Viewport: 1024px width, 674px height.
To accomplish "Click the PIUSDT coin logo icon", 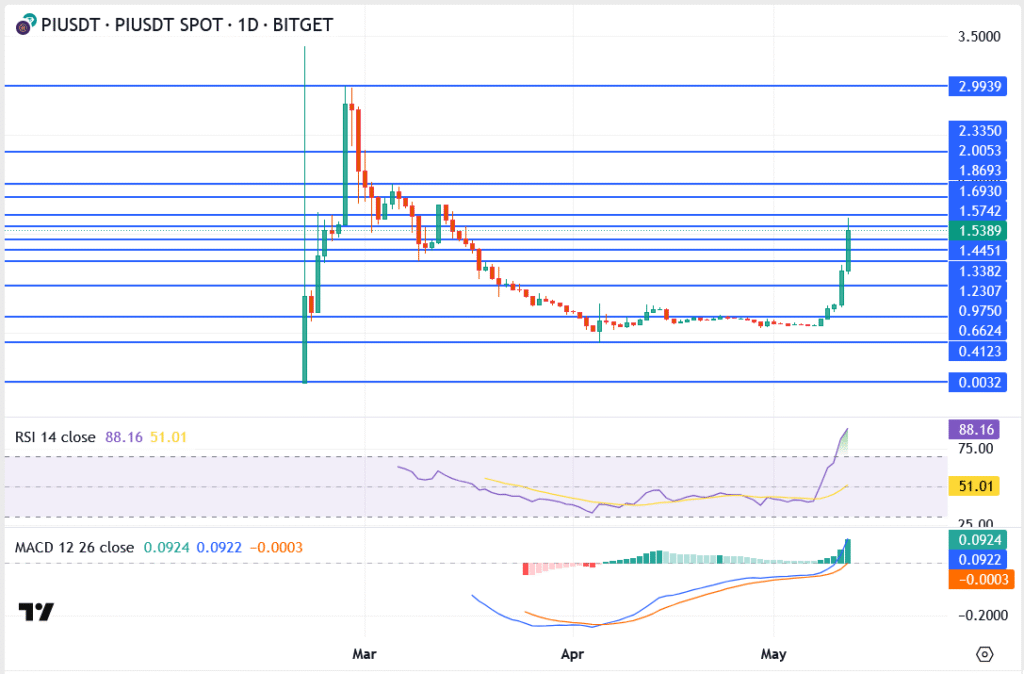I will tap(24, 25).
